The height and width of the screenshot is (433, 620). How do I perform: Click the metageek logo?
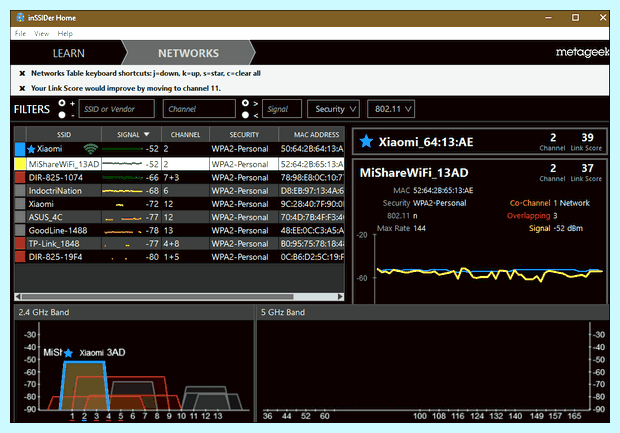click(582, 52)
